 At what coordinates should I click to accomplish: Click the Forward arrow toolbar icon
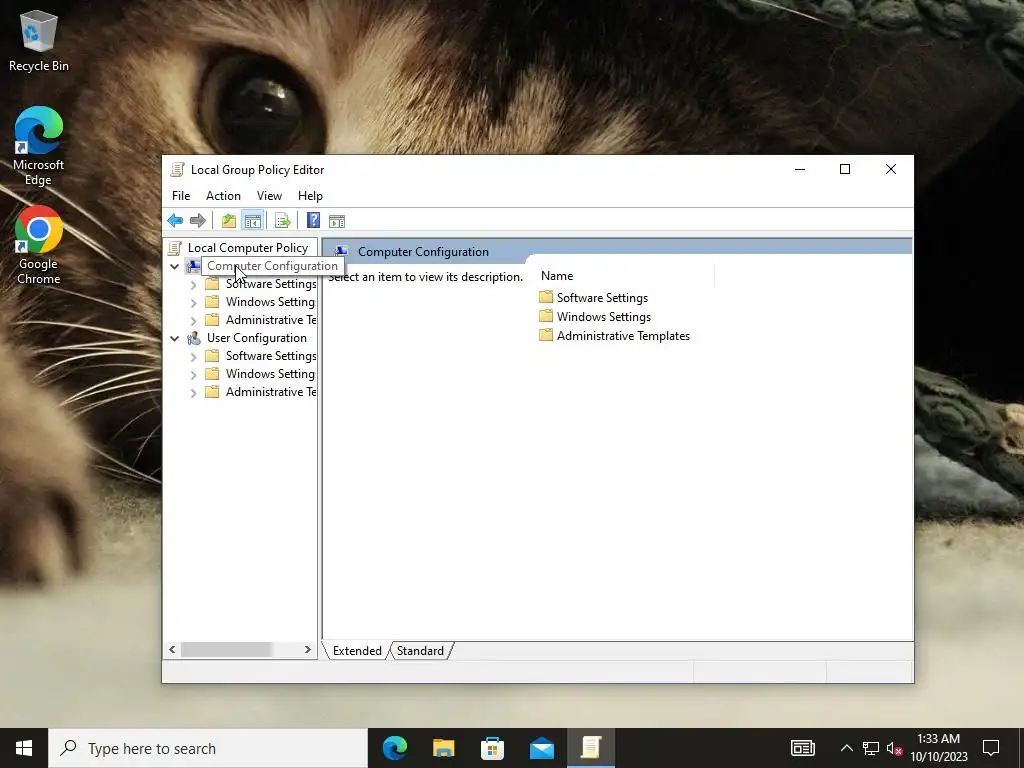click(x=197, y=221)
